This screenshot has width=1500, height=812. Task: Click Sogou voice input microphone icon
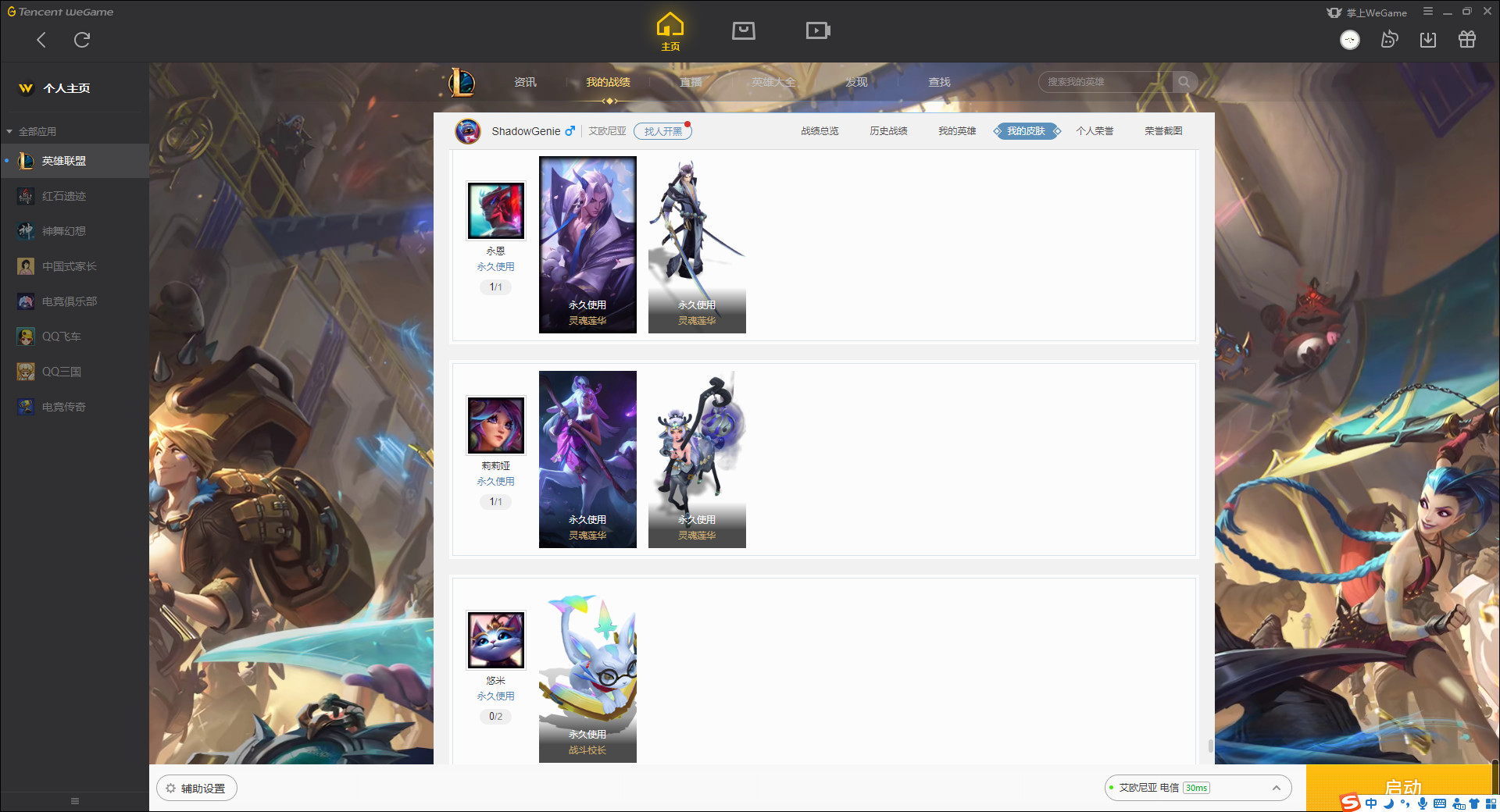(x=1423, y=803)
